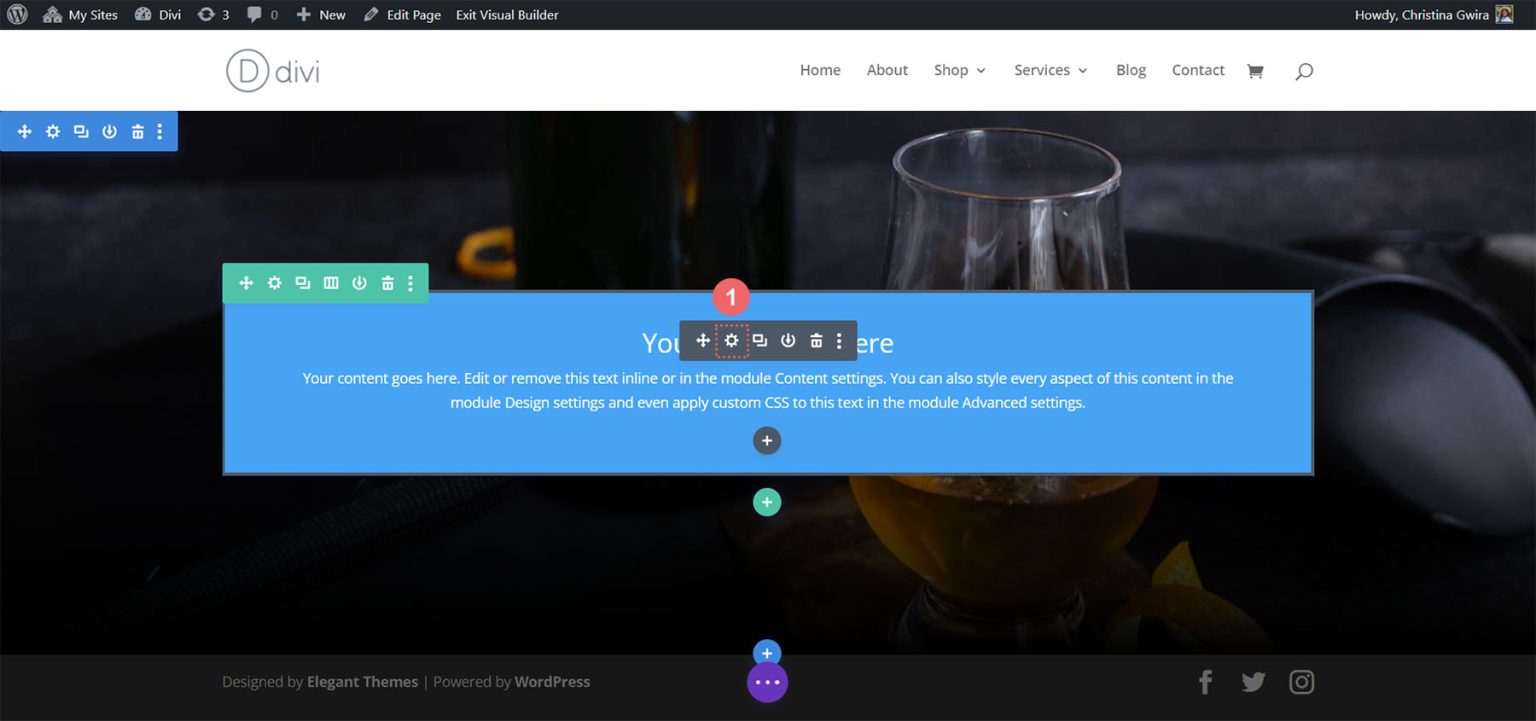
Task: Disable the module with power icon
Action: pos(788,340)
